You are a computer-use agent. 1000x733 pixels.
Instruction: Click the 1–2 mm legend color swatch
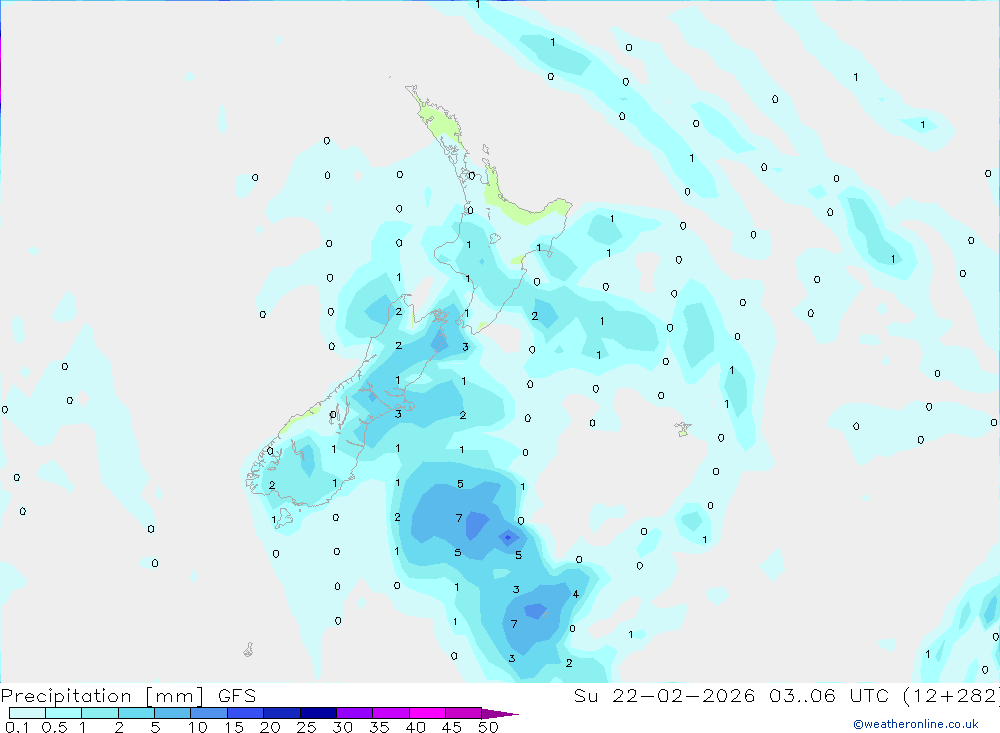click(x=99, y=713)
